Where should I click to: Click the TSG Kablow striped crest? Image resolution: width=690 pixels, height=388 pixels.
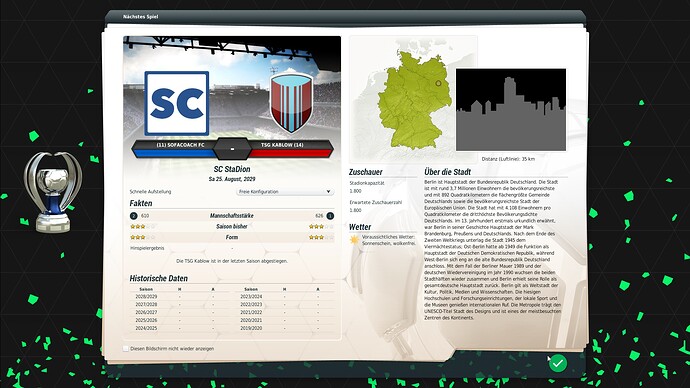(x=291, y=102)
